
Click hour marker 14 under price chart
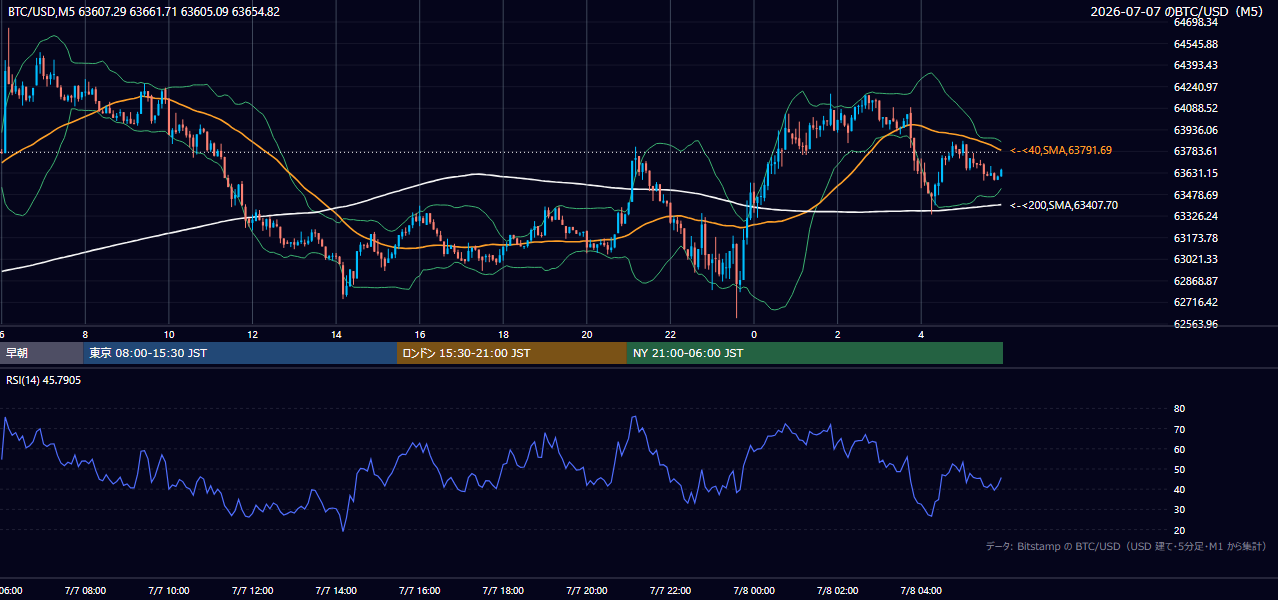(x=336, y=334)
